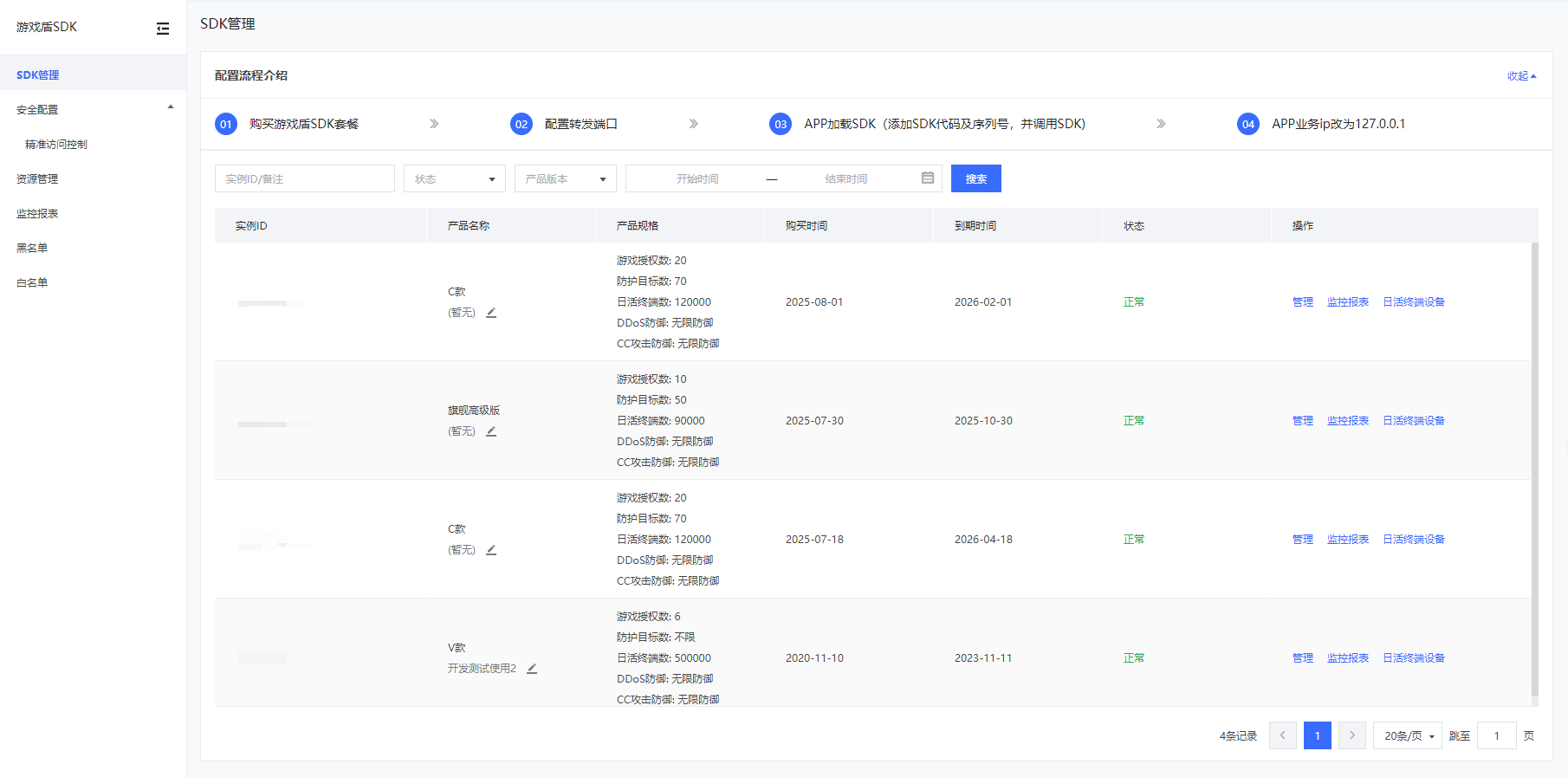Click the edit pencil next to 旗舰高级版 remark
Screen dimensions: 1568x777
(x=491, y=431)
